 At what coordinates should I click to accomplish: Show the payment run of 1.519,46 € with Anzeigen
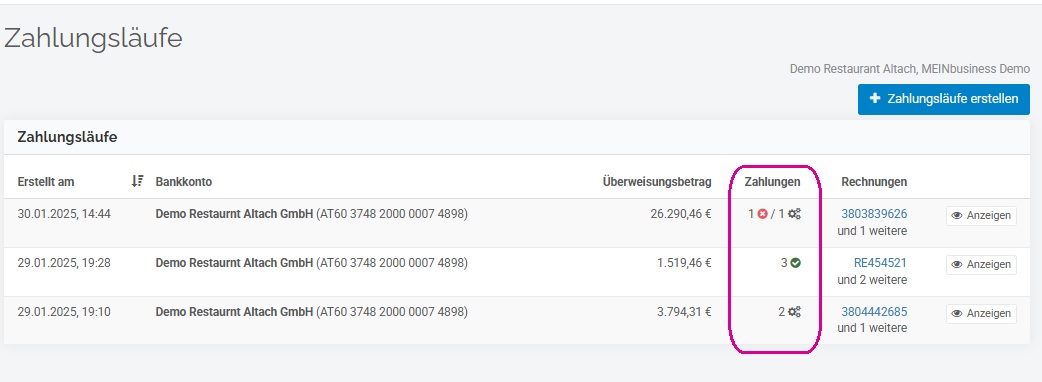(981, 264)
